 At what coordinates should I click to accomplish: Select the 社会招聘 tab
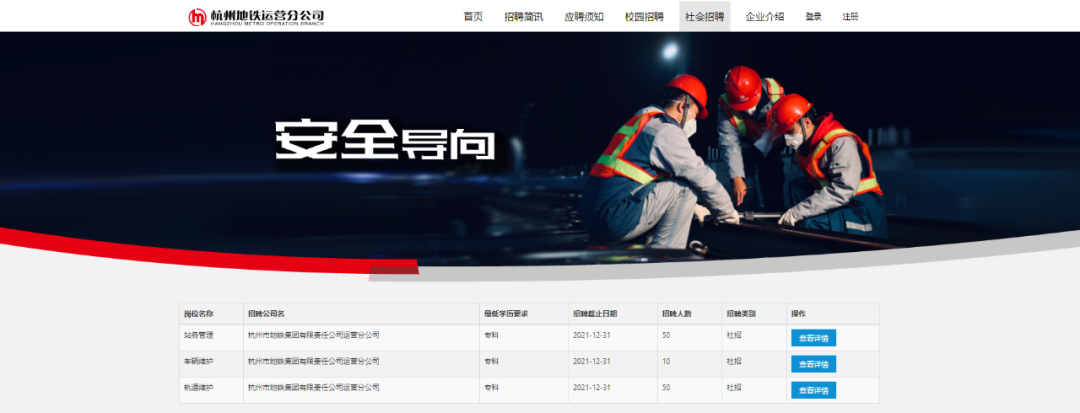tap(705, 17)
